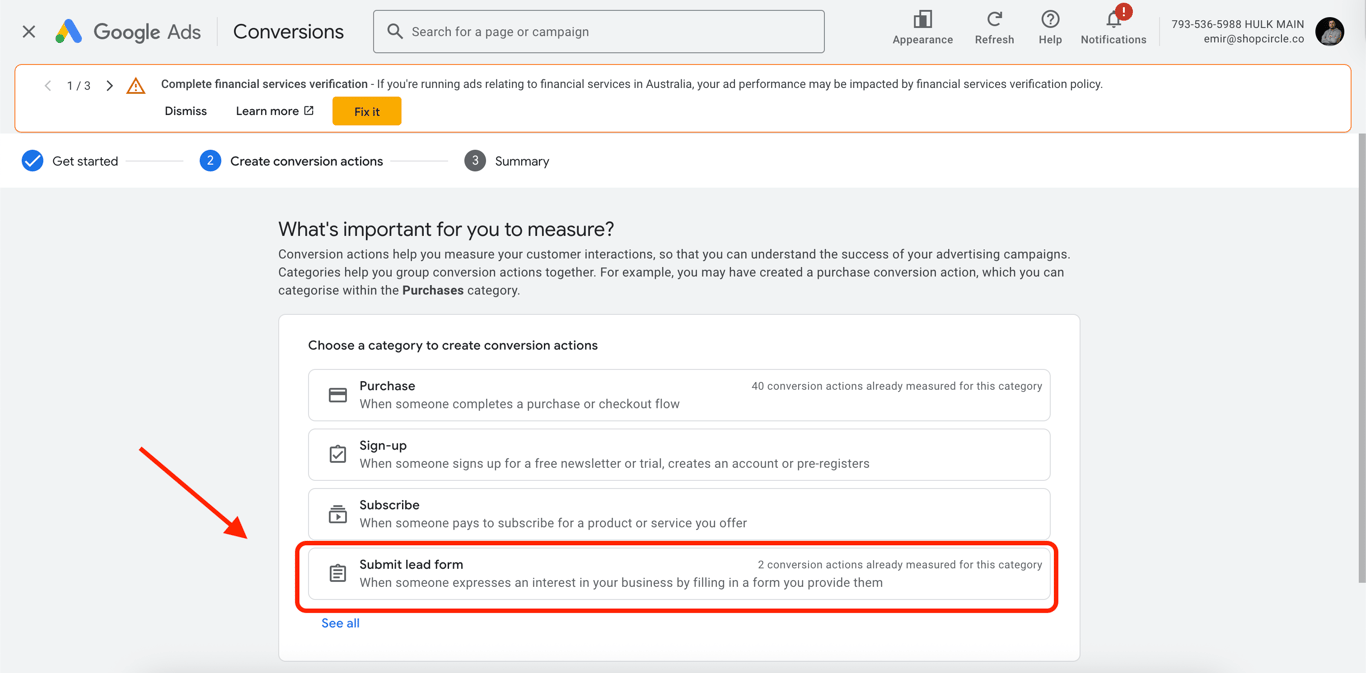1366x673 pixels.
Task: Dismiss the financial services verification banner
Action: (x=186, y=111)
